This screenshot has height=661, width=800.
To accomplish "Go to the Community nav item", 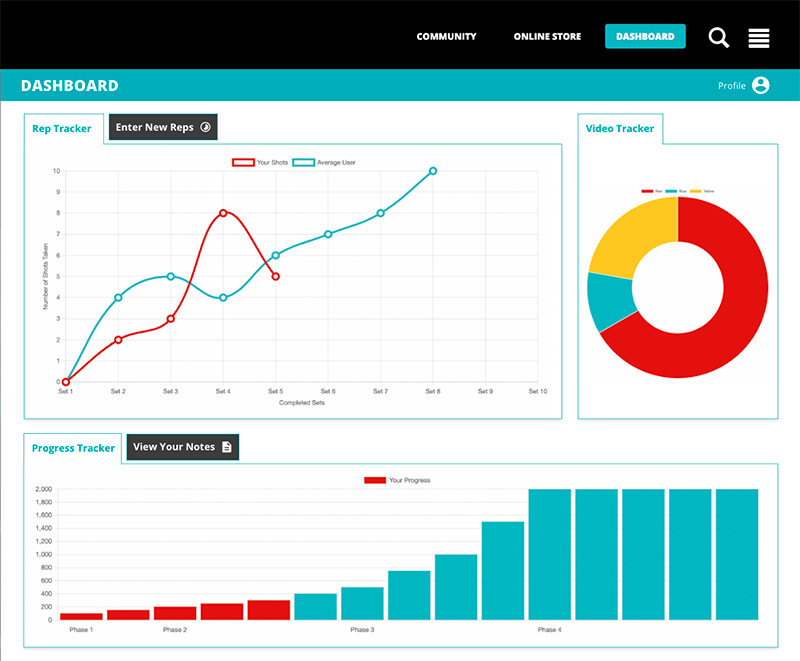I will point(446,37).
